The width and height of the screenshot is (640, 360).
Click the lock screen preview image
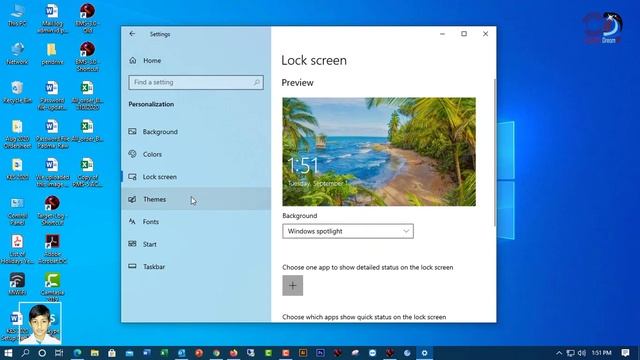click(379, 151)
